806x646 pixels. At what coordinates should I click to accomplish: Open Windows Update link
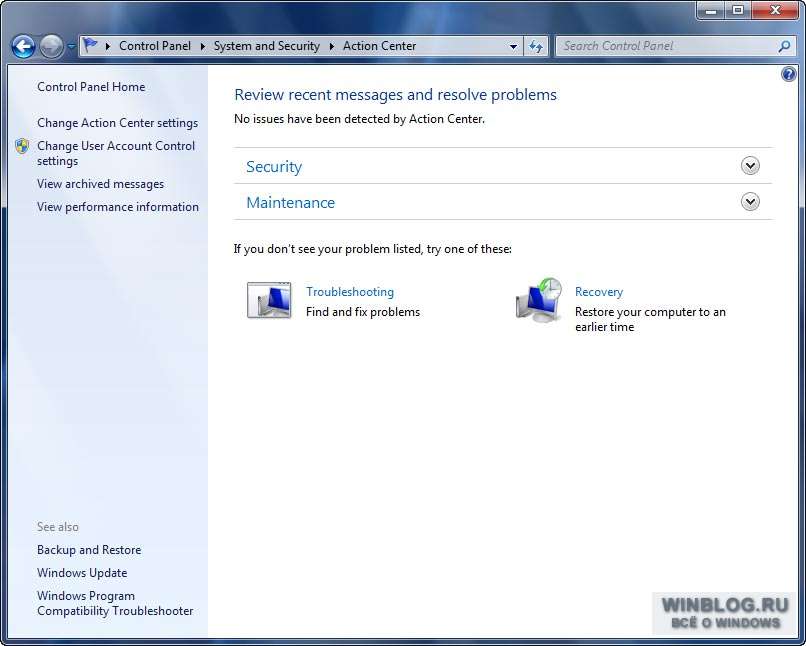click(x=82, y=573)
